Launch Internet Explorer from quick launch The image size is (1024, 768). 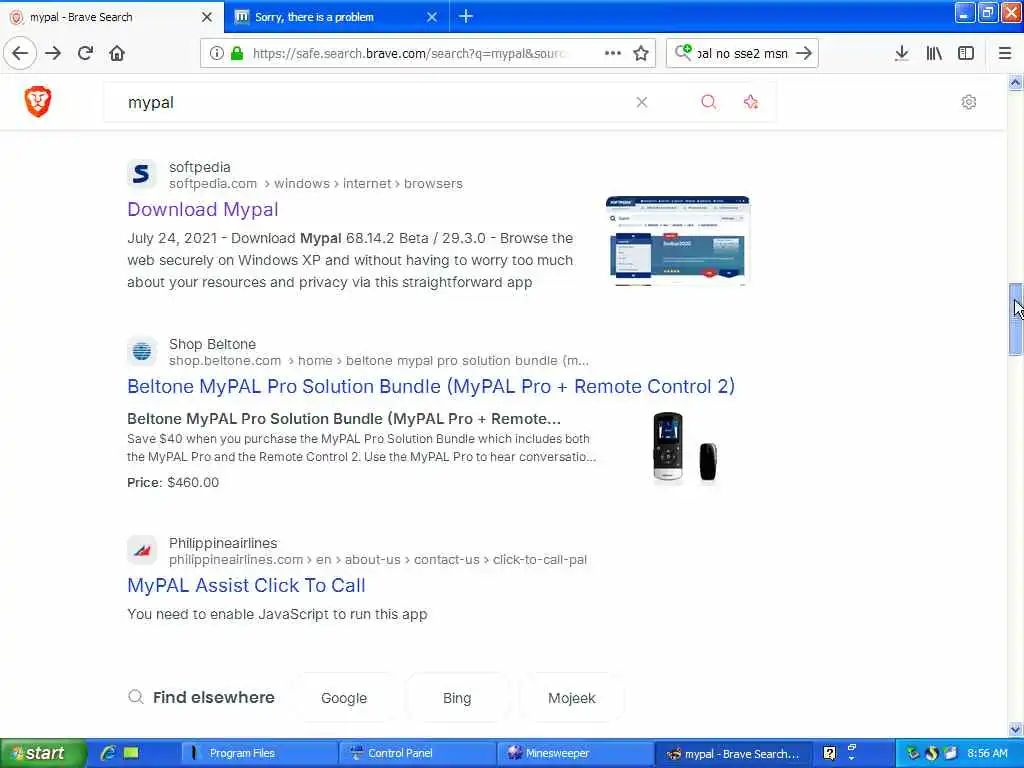[108, 753]
